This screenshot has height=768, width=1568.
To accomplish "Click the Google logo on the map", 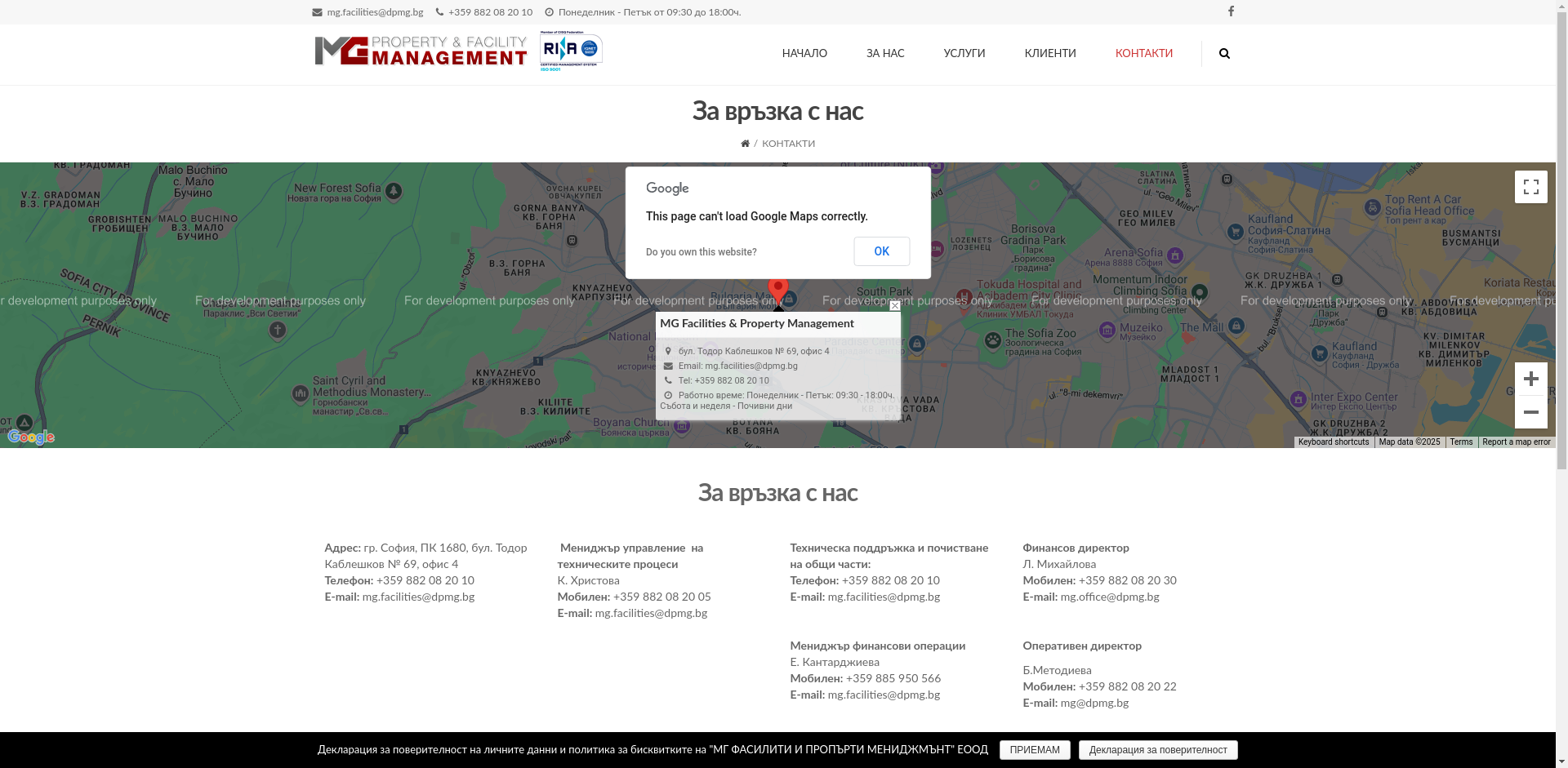I will pos(30,437).
